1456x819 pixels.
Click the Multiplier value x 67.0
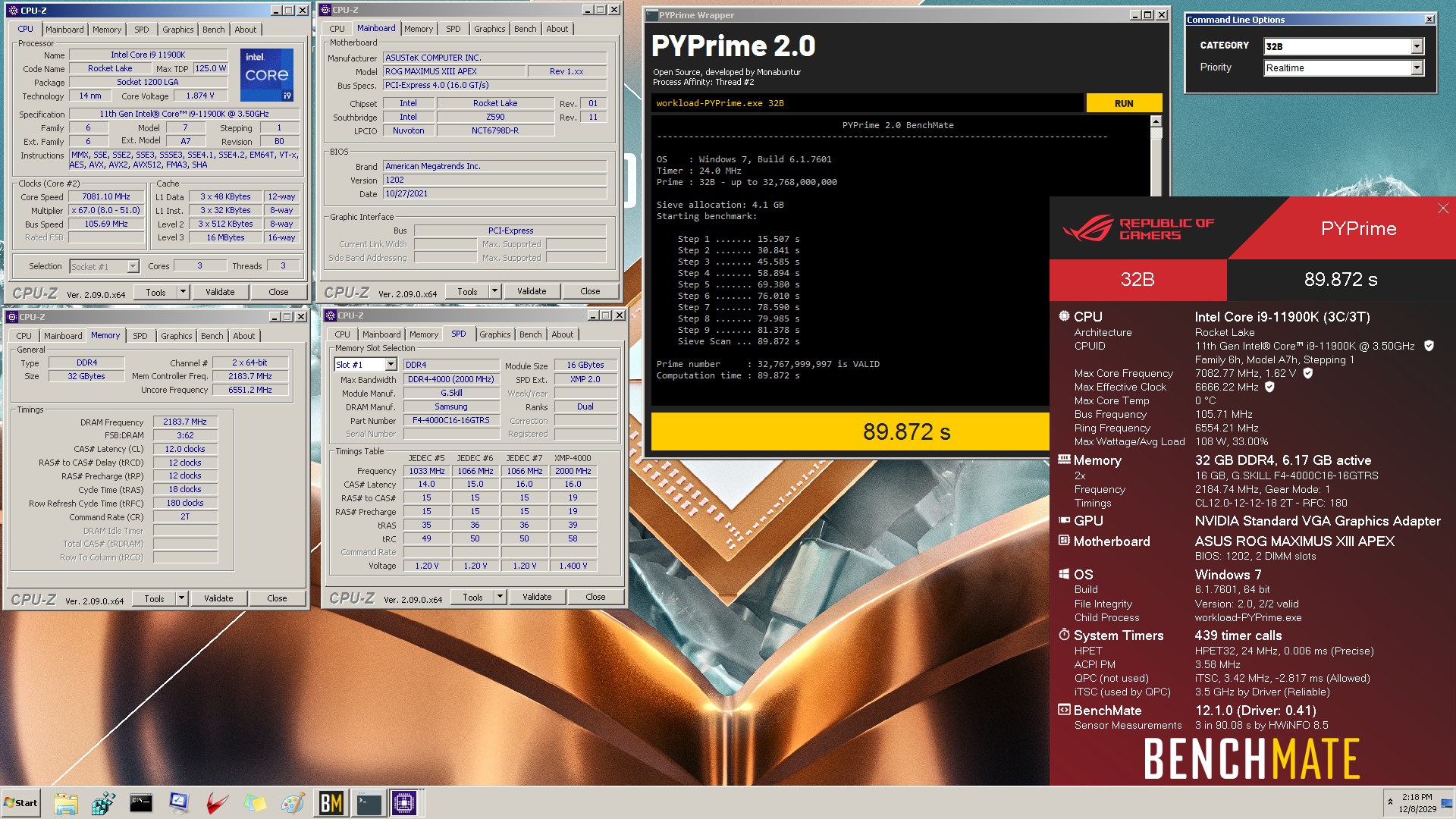(x=106, y=210)
